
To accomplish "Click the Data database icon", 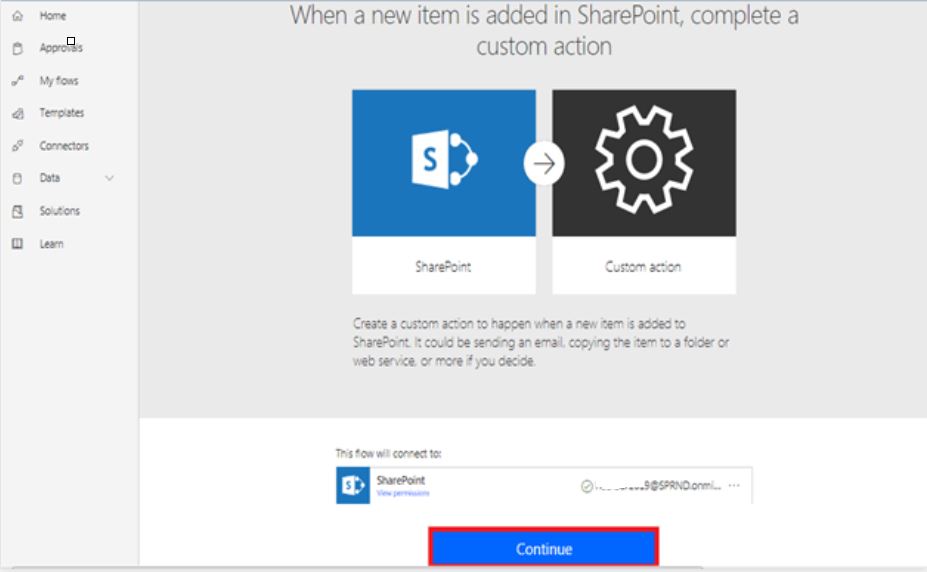I will (x=18, y=178).
